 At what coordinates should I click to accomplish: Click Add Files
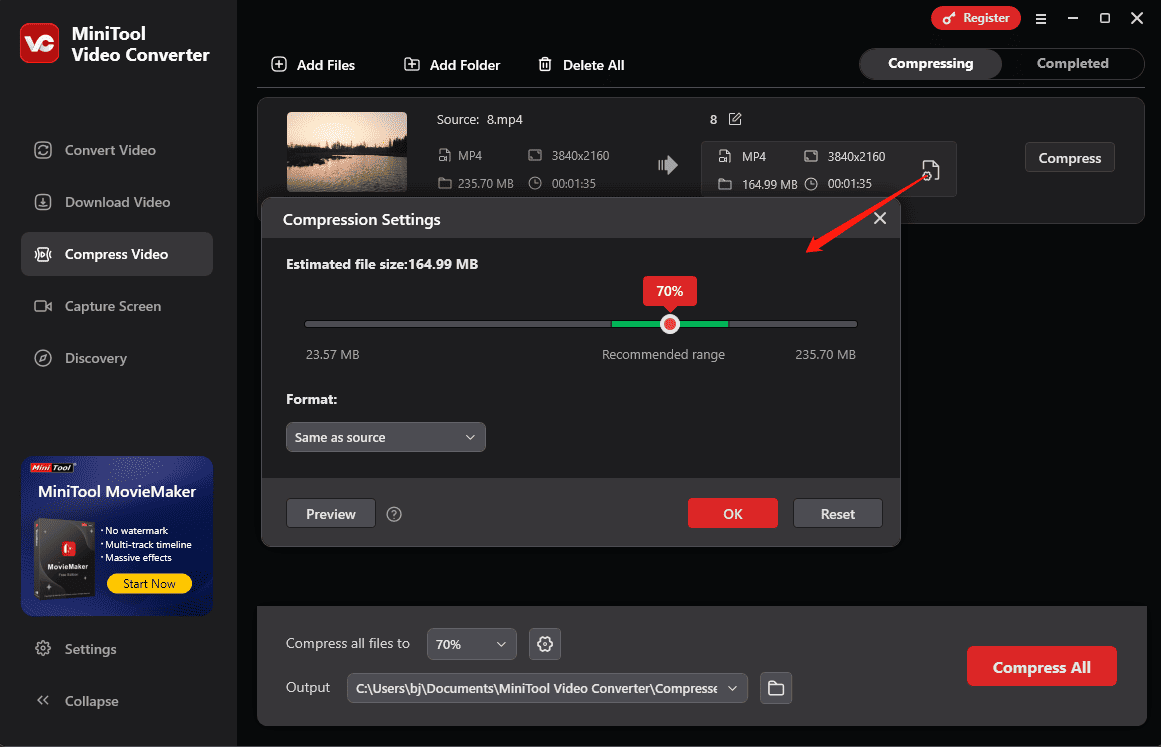click(x=313, y=65)
